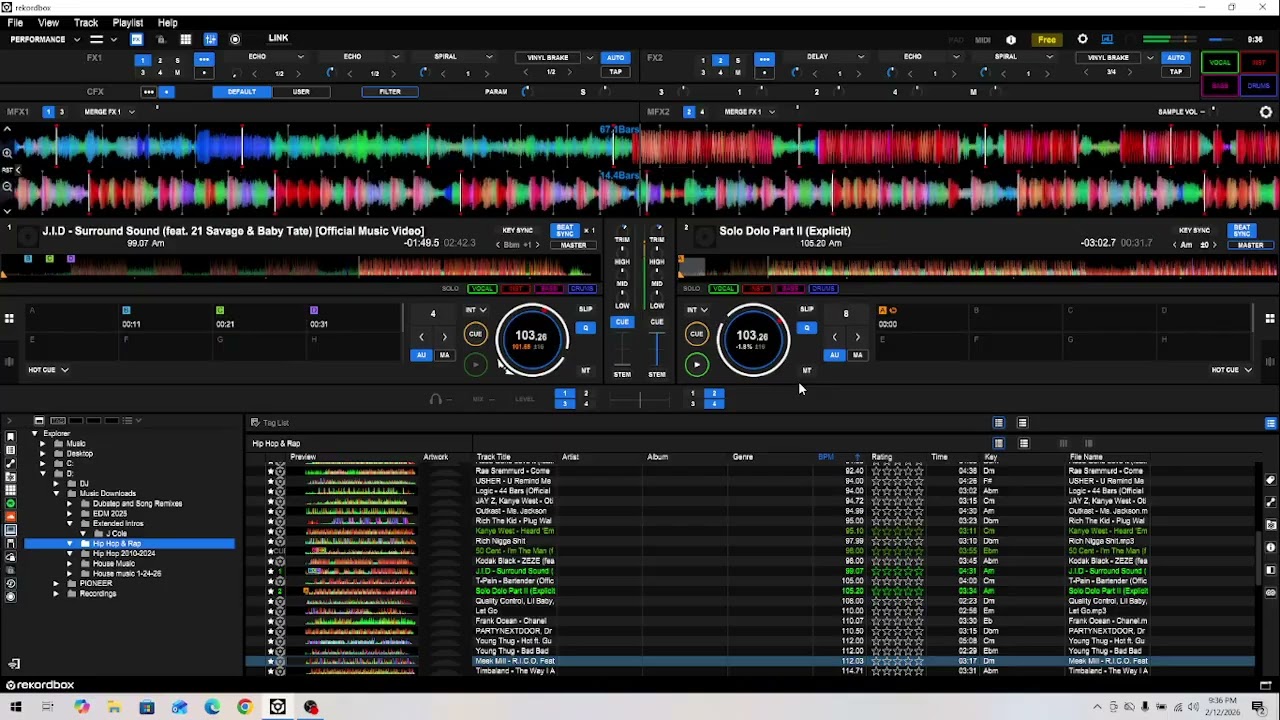Enable Slip mode on deck 2
Screen dimensions: 1280x720
click(x=807, y=309)
